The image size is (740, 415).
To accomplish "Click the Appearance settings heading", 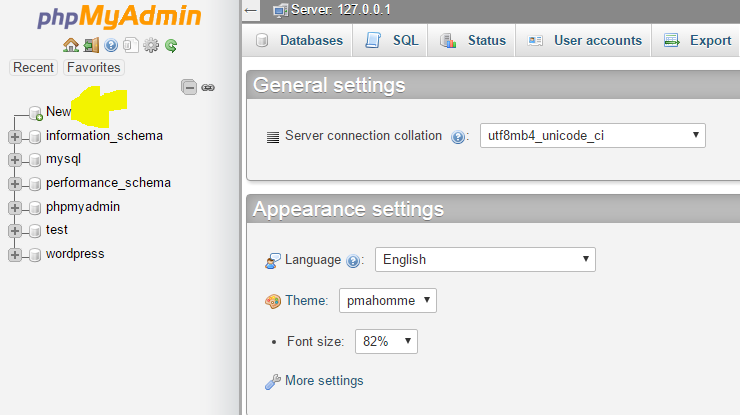I will pyautogui.click(x=348, y=209).
